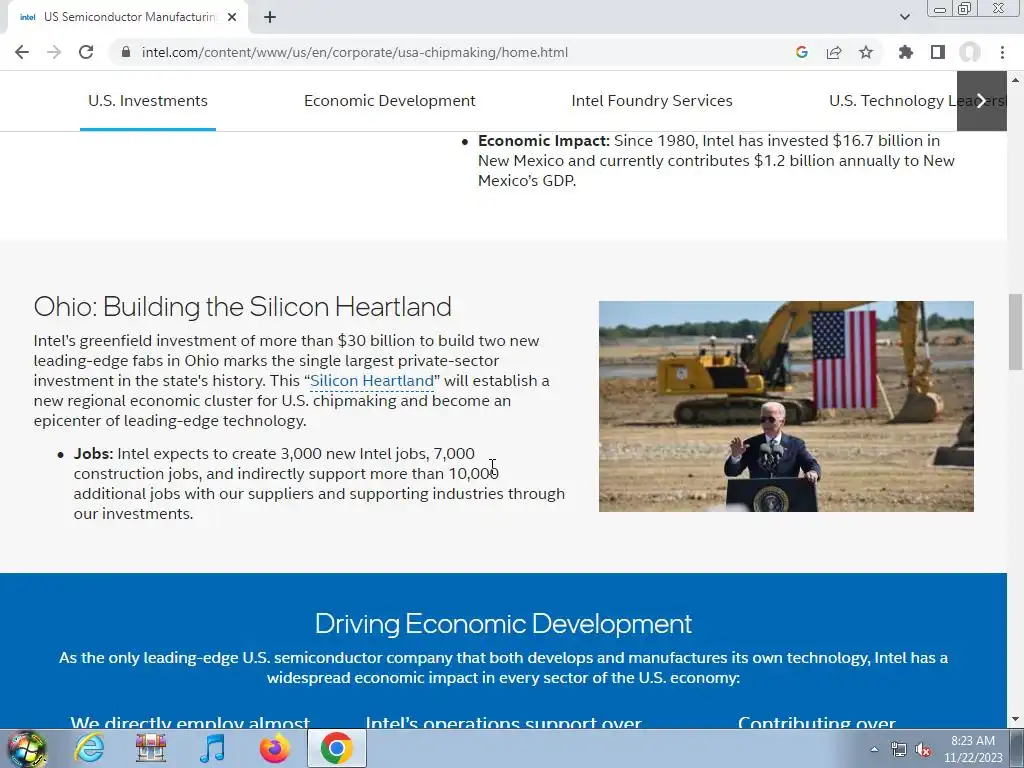
Task: Click the Ohio: Building the Silicon Heartland heading
Action: [242, 306]
